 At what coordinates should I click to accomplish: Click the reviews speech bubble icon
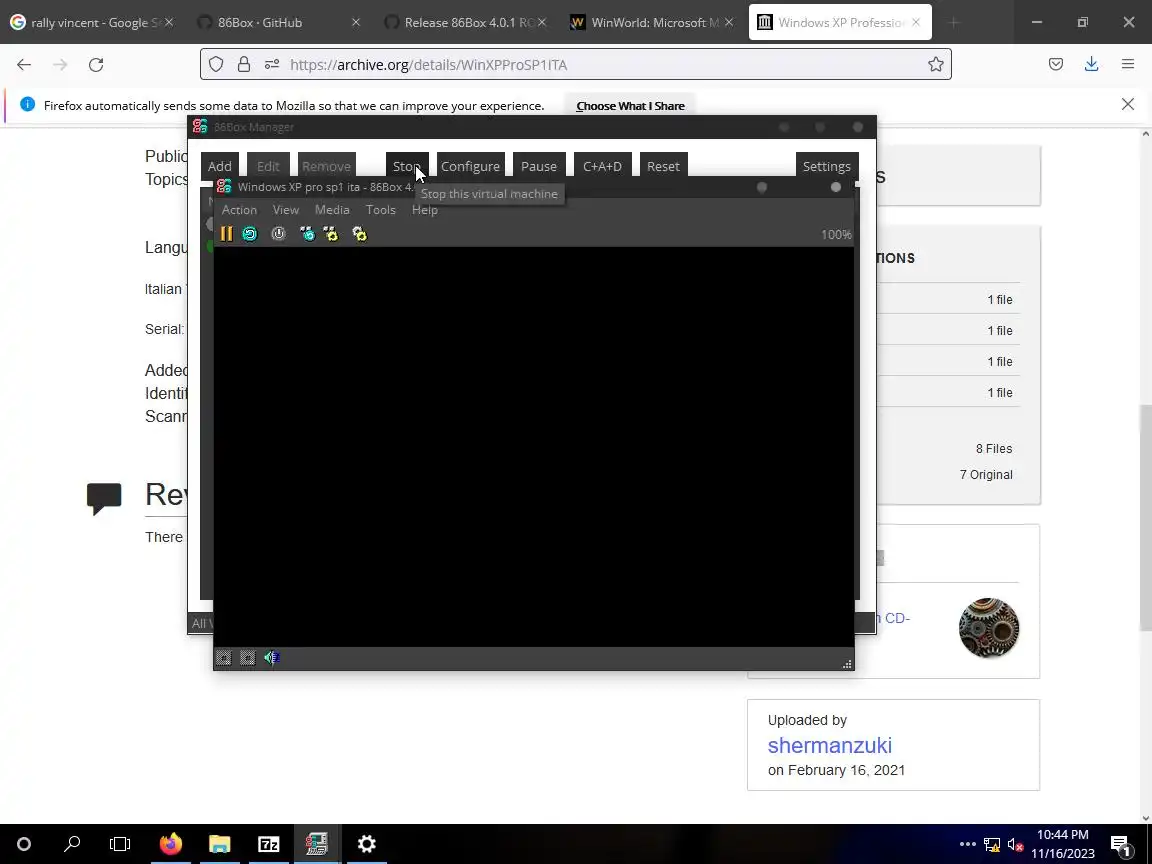104,499
